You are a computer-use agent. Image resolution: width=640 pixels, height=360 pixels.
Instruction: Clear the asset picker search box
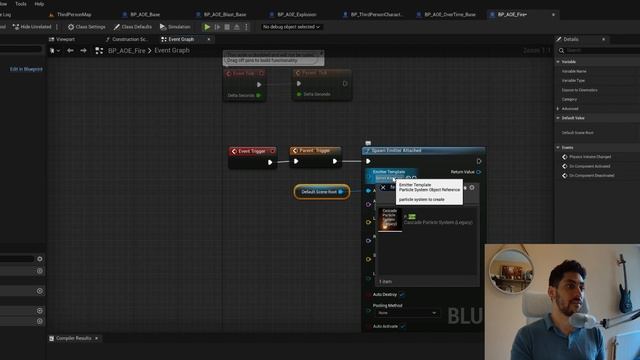(383, 187)
